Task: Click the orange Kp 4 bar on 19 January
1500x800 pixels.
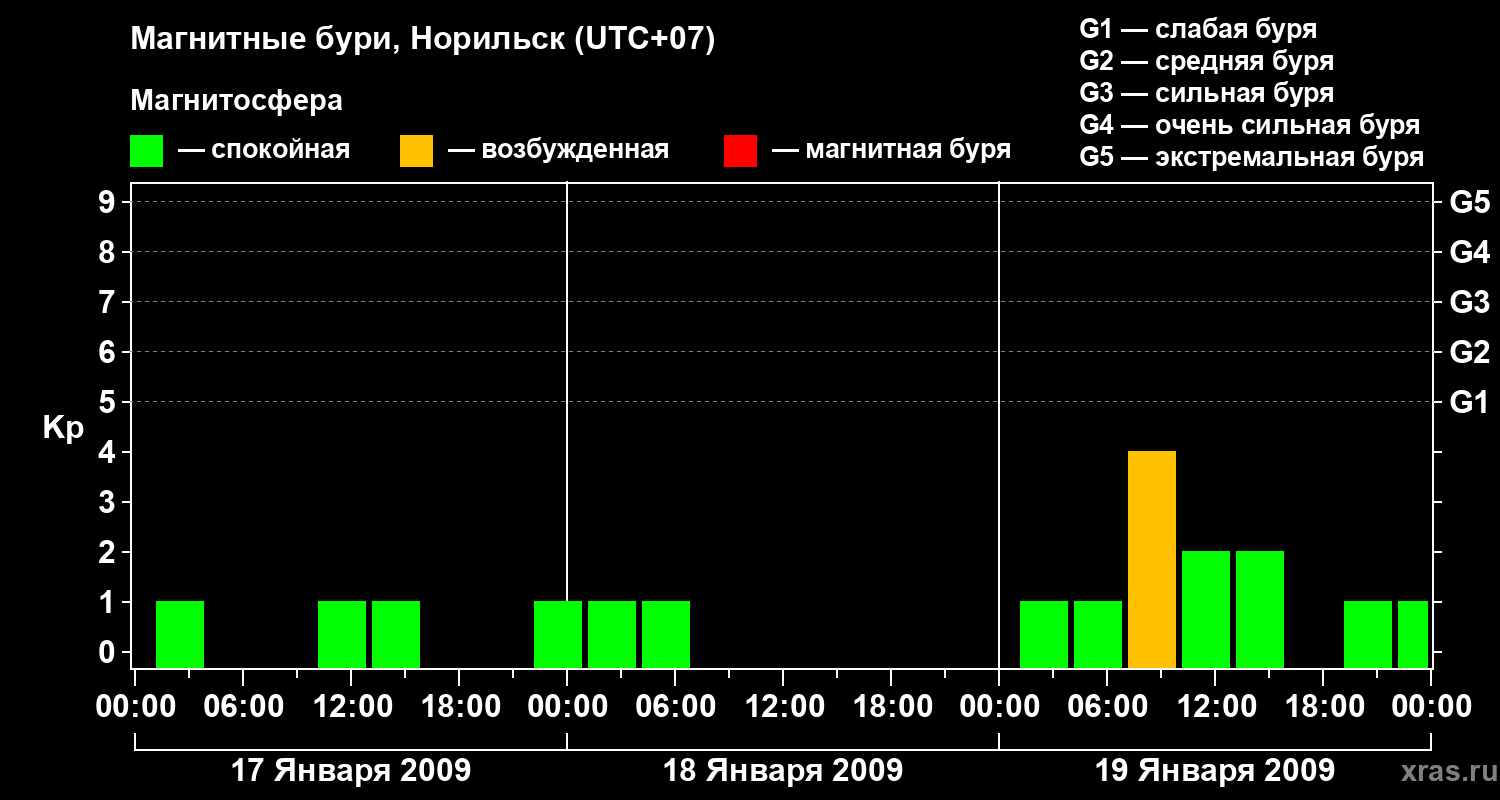Action: click(x=1152, y=559)
